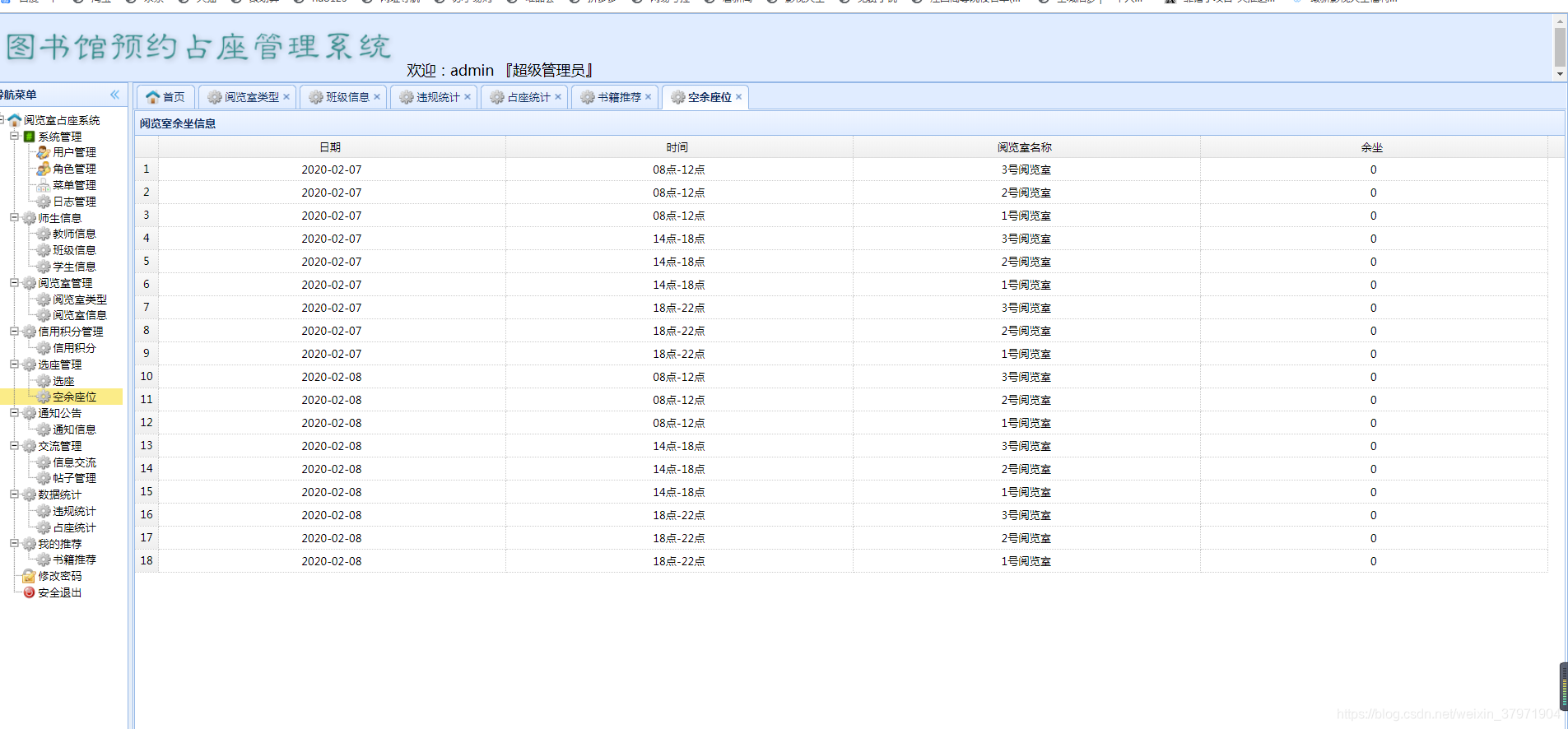Collapse the 通知公告 tree node
Image resolution: width=1568 pixels, height=729 pixels.
(x=14, y=413)
